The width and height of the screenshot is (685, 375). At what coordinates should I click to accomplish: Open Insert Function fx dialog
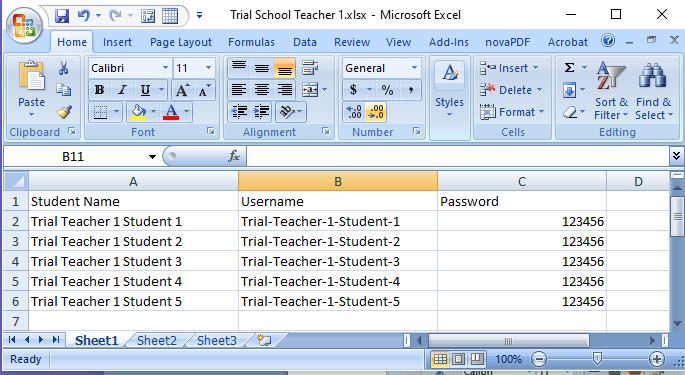234,156
